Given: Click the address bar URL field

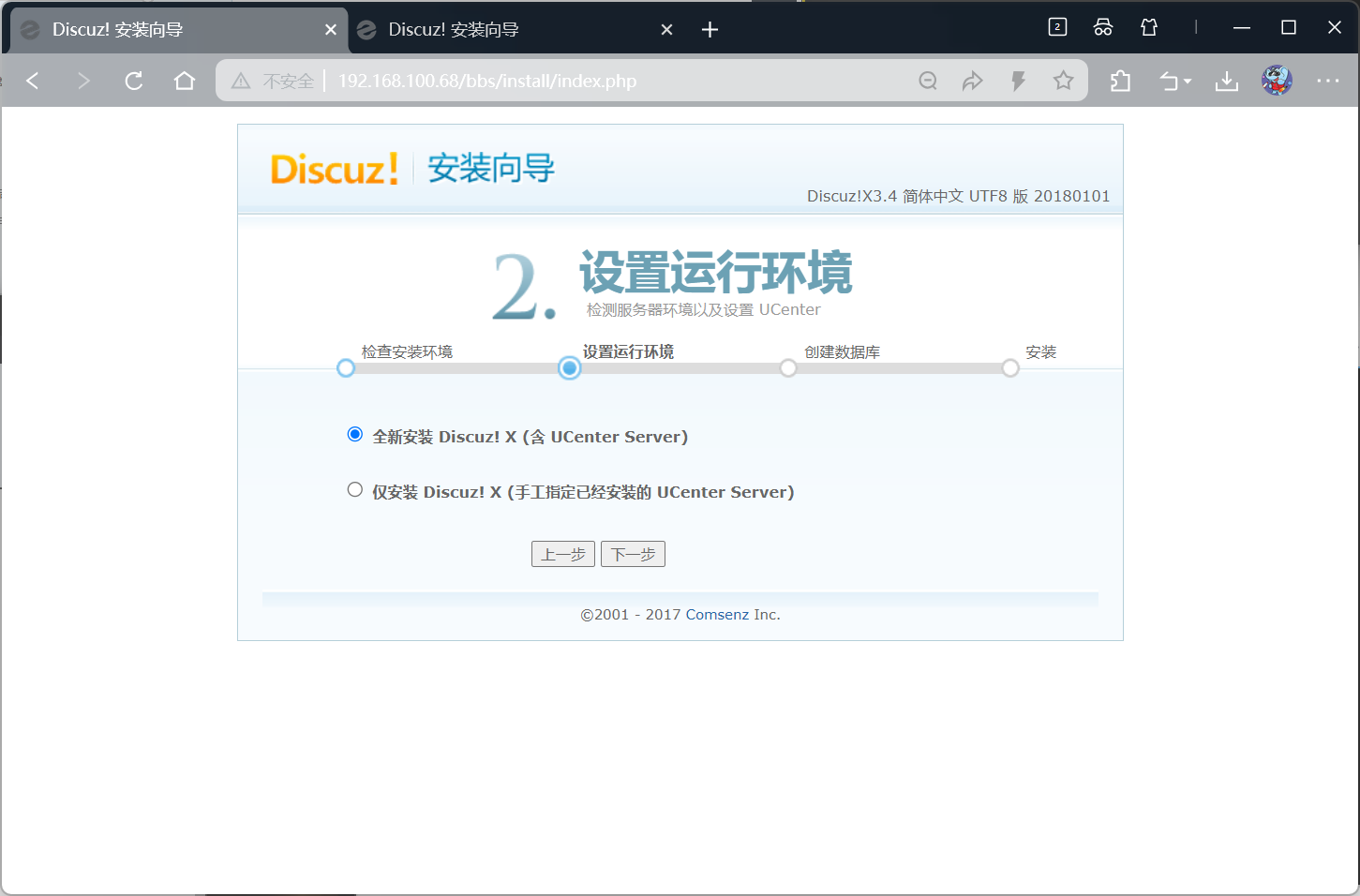Looking at the screenshot, I should [487, 81].
